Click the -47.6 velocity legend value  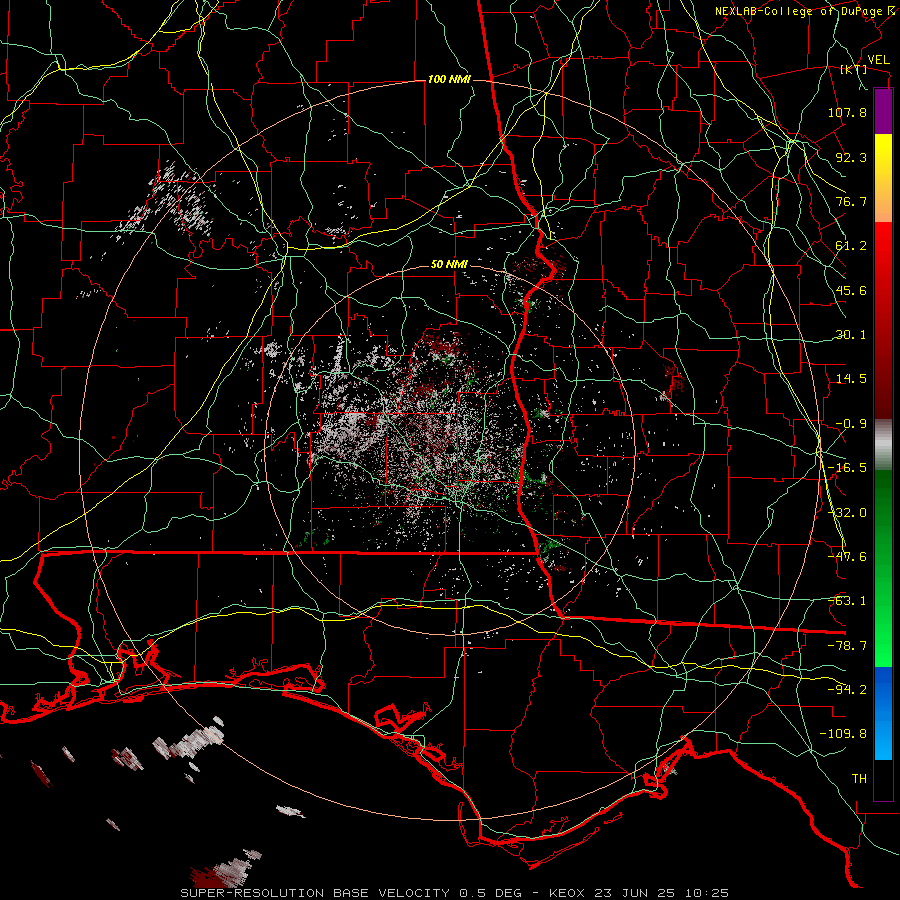(x=847, y=557)
